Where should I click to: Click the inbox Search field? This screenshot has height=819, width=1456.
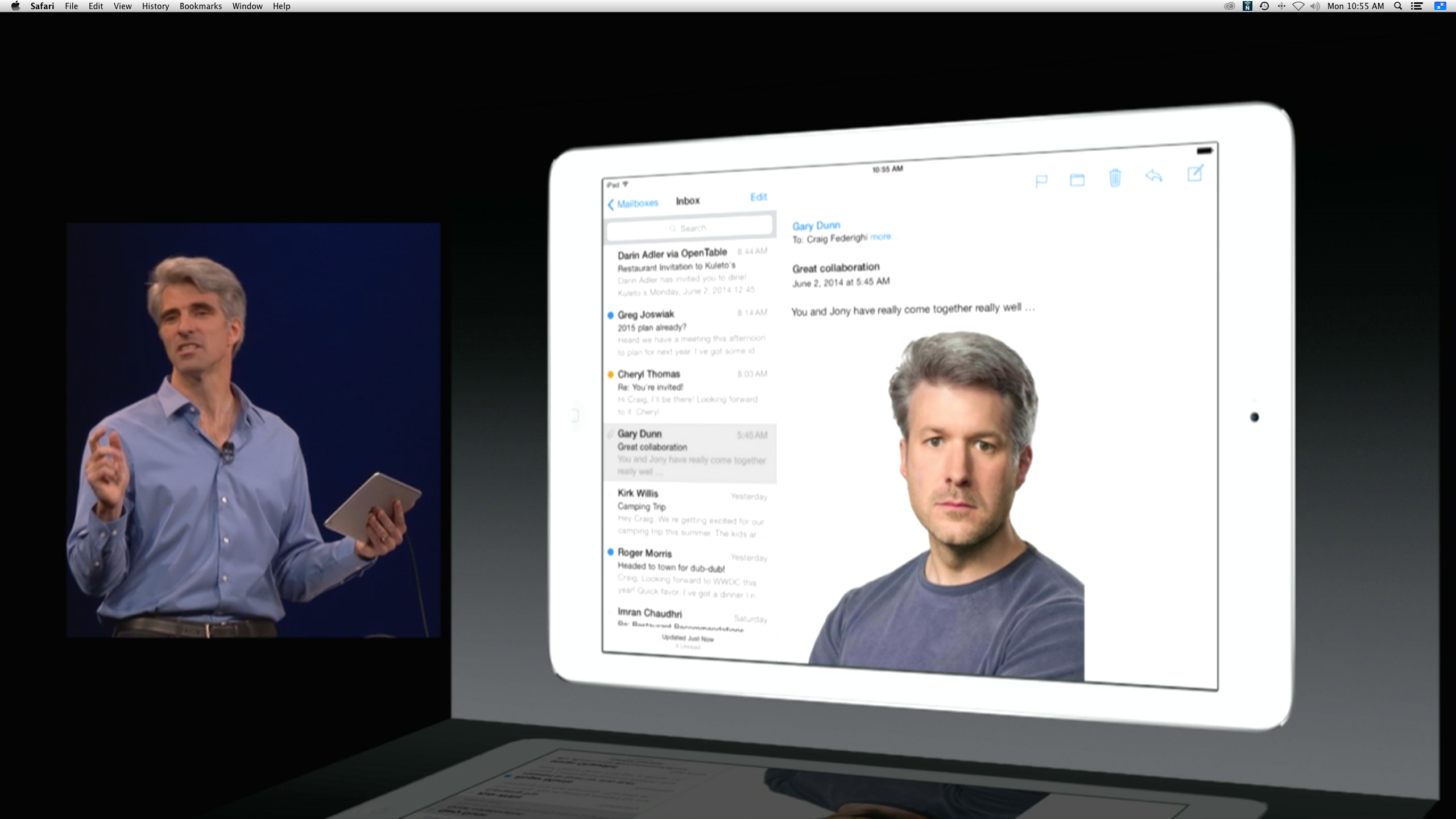click(x=689, y=228)
